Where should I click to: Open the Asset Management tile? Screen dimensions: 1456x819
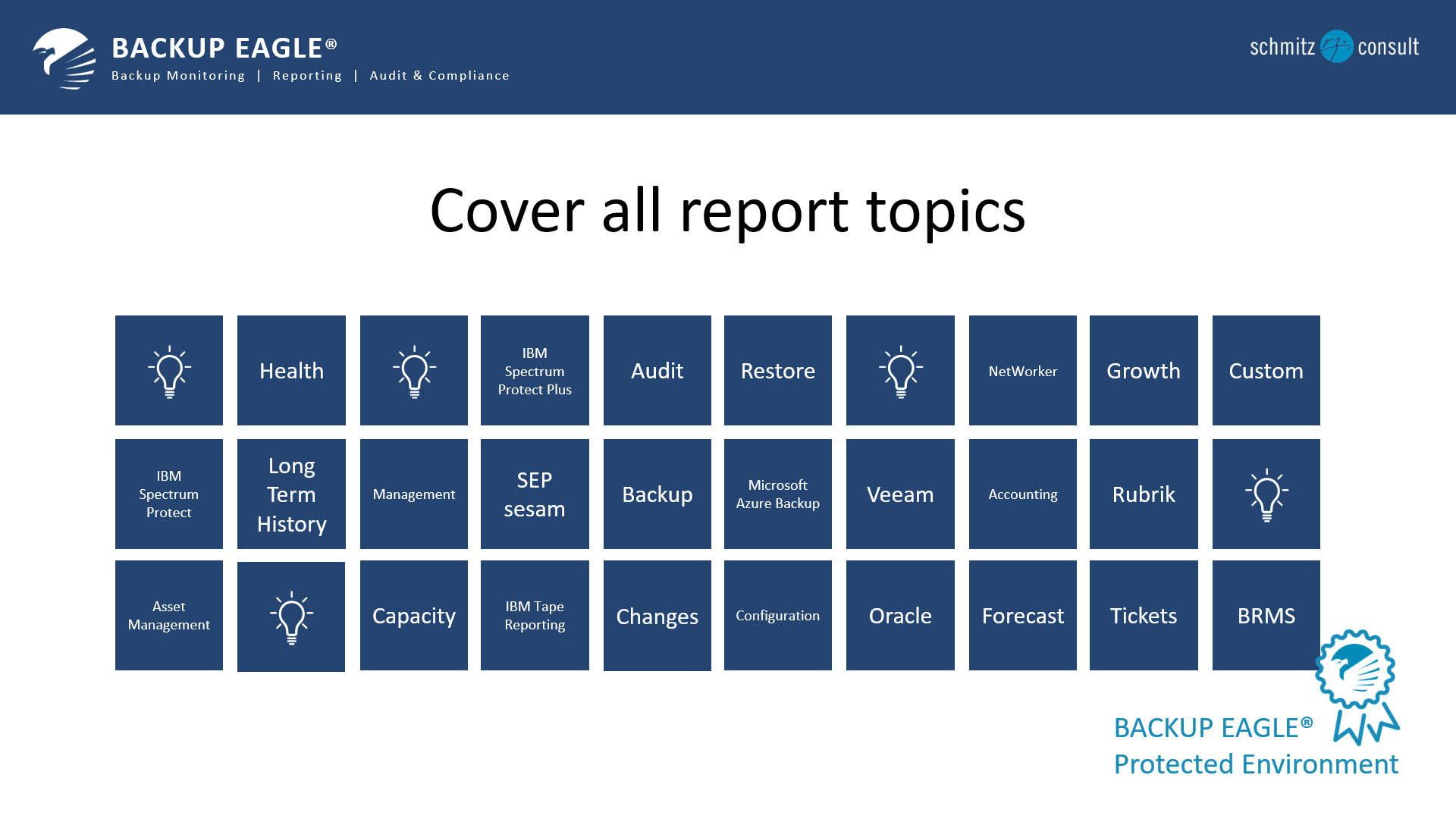[169, 616]
